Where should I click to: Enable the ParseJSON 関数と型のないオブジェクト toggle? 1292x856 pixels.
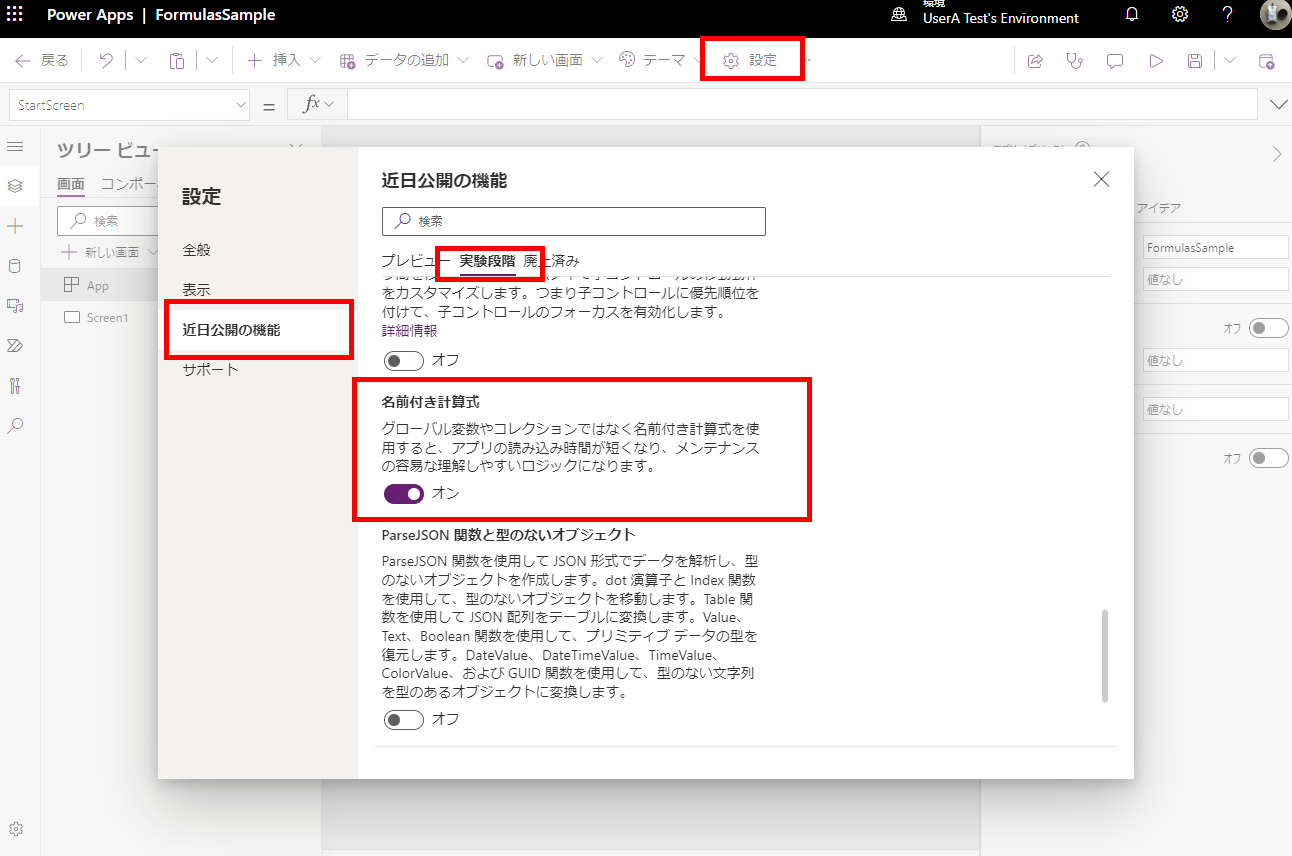point(403,719)
